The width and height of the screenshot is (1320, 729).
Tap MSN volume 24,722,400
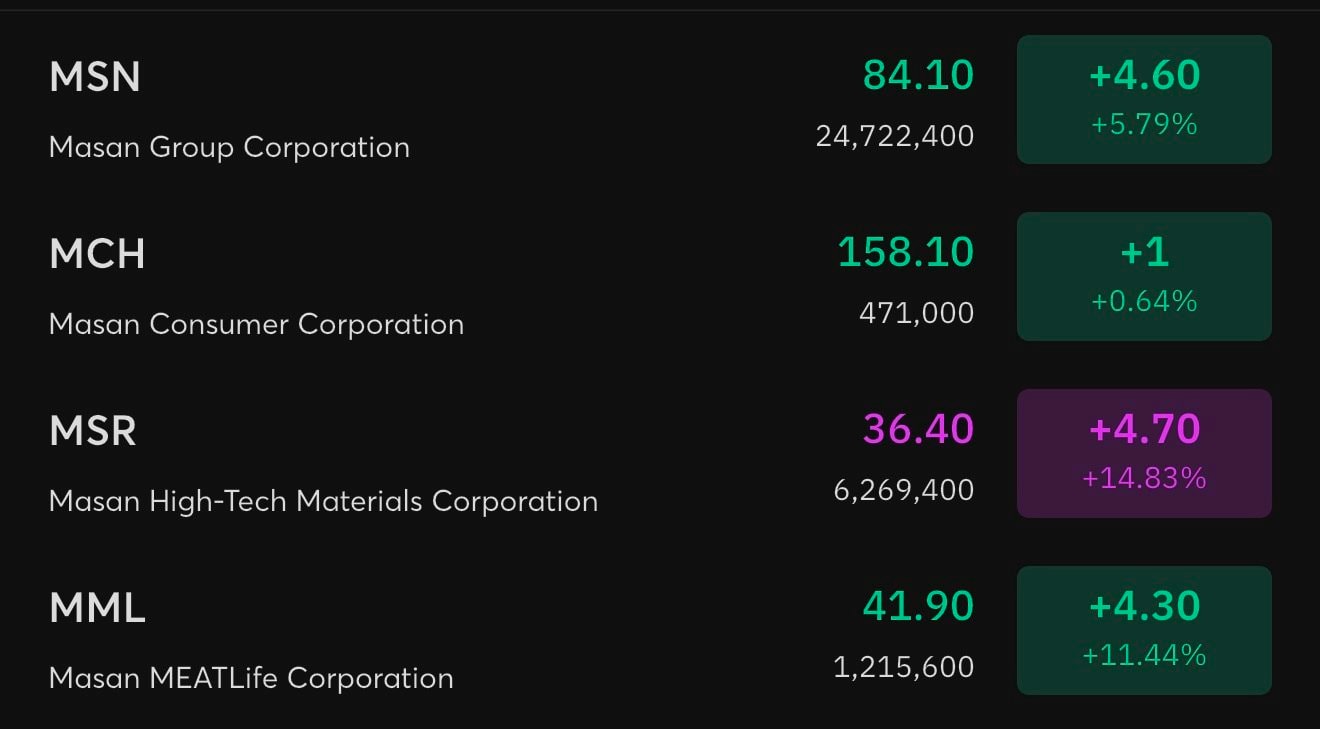coord(894,135)
